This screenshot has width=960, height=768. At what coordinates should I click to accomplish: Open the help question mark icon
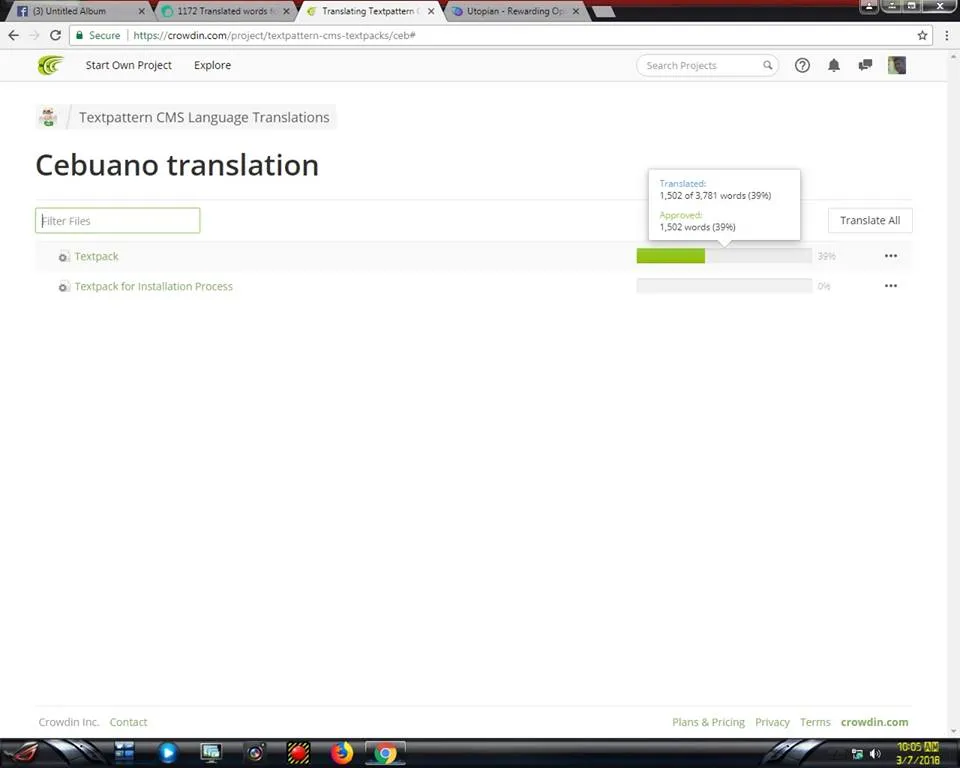pyautogui.click(x=802, y=66)
